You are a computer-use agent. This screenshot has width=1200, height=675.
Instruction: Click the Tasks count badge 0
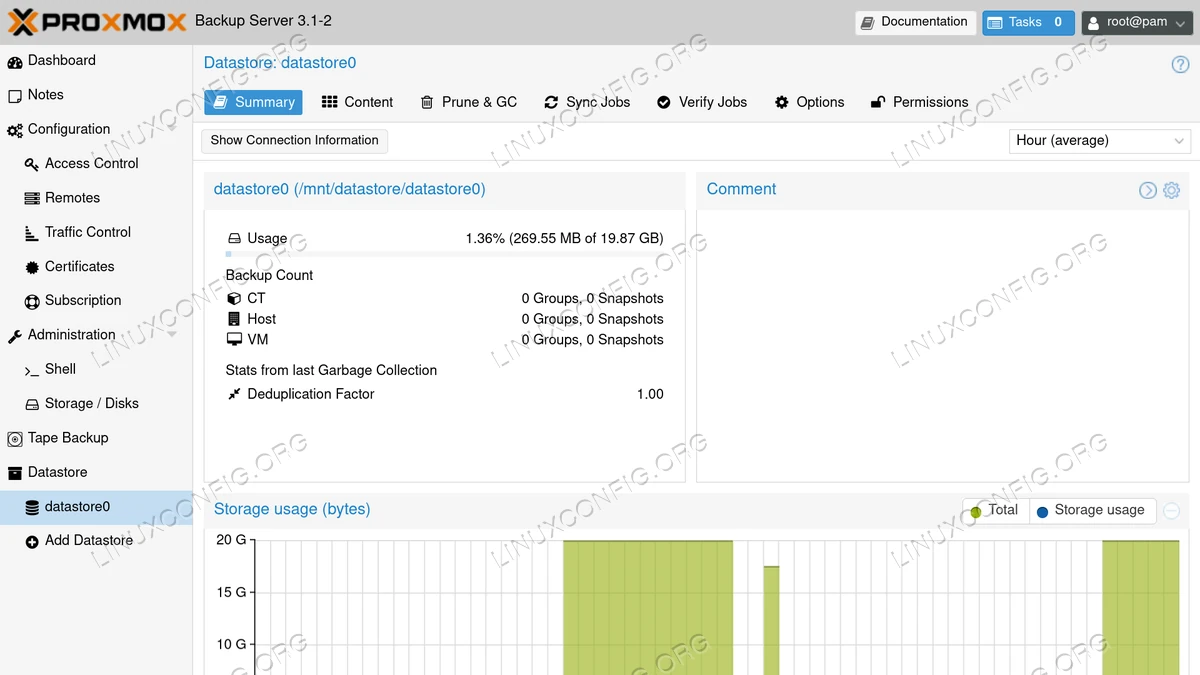pos(1058,22)
